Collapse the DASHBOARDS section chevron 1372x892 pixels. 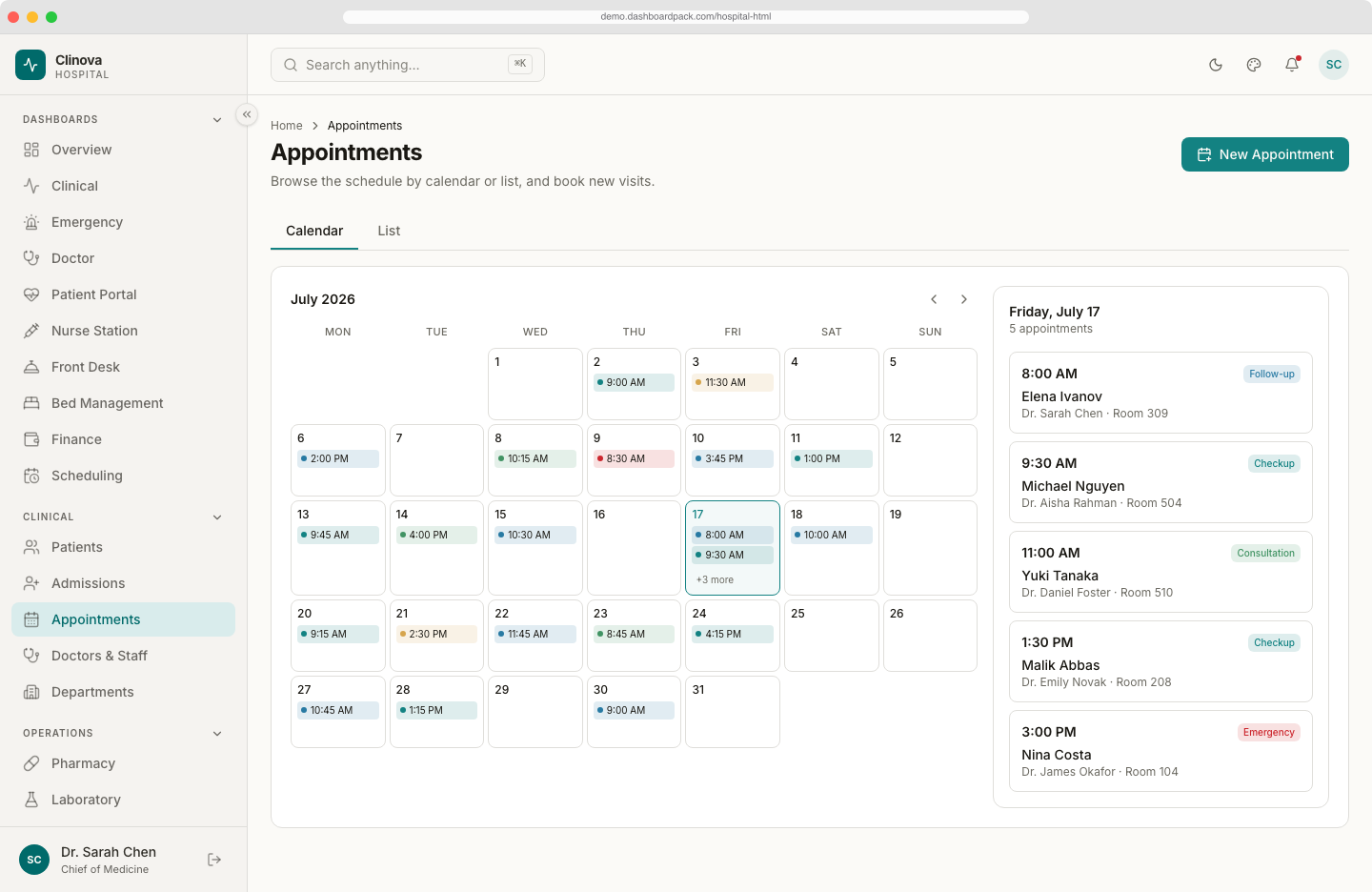(217, 120)
